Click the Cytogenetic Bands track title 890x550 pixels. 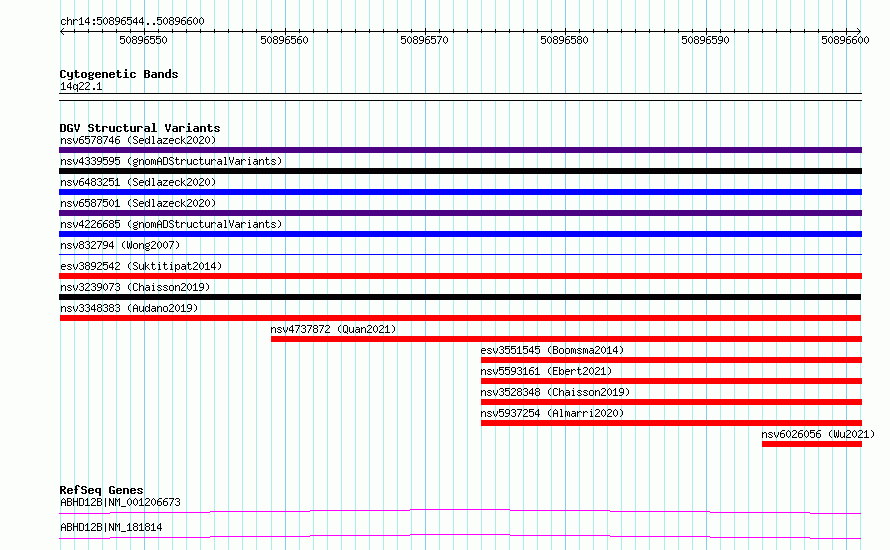(x=119, y=74)
